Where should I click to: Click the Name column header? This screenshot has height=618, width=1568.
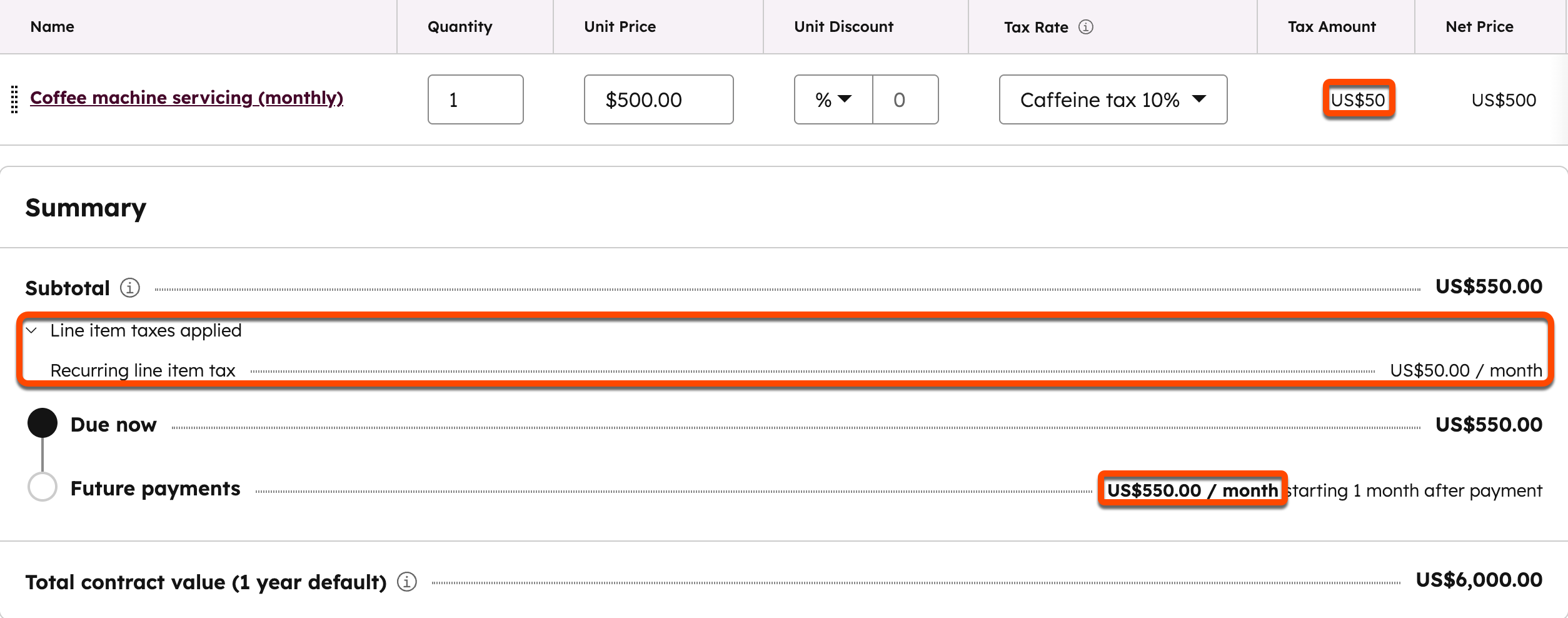coord(53,27)
